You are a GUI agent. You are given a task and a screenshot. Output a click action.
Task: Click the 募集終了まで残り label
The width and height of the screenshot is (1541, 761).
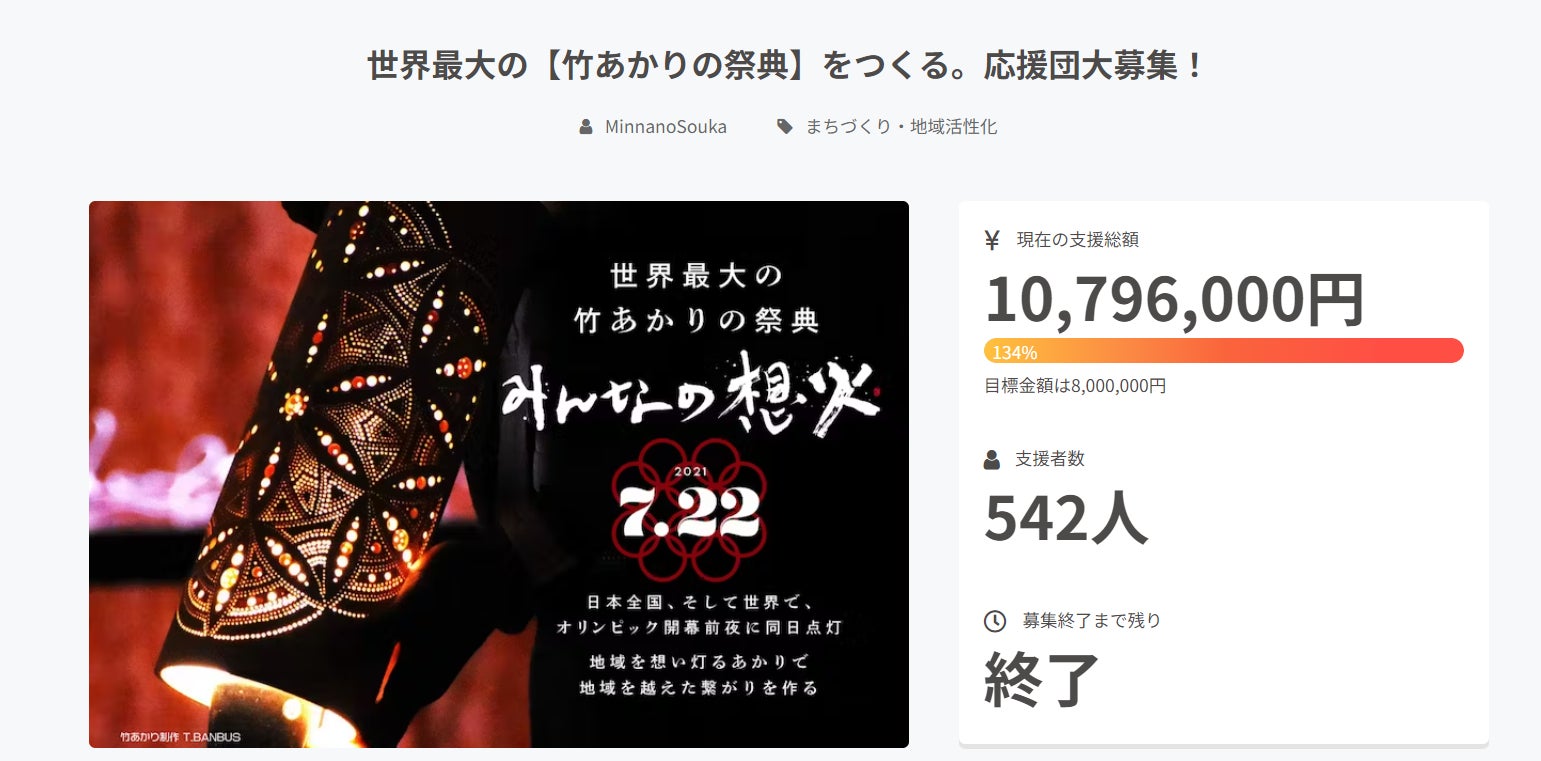coord(1092,620)
